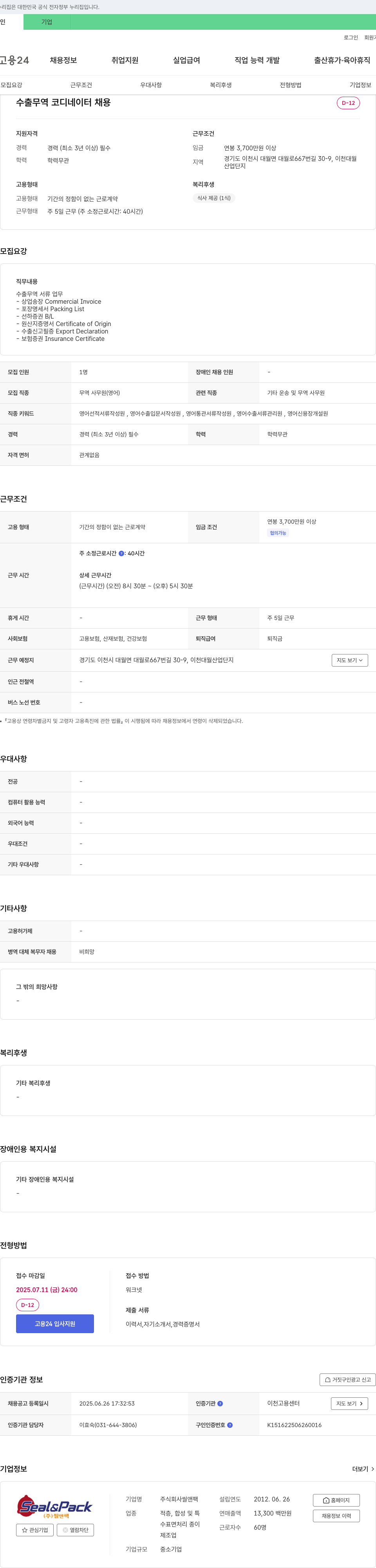The width and height of the screenshot is (376, 1568).
Task: Click the 식사 제공 (1식) benefit tag
Action: coord(214,198)
